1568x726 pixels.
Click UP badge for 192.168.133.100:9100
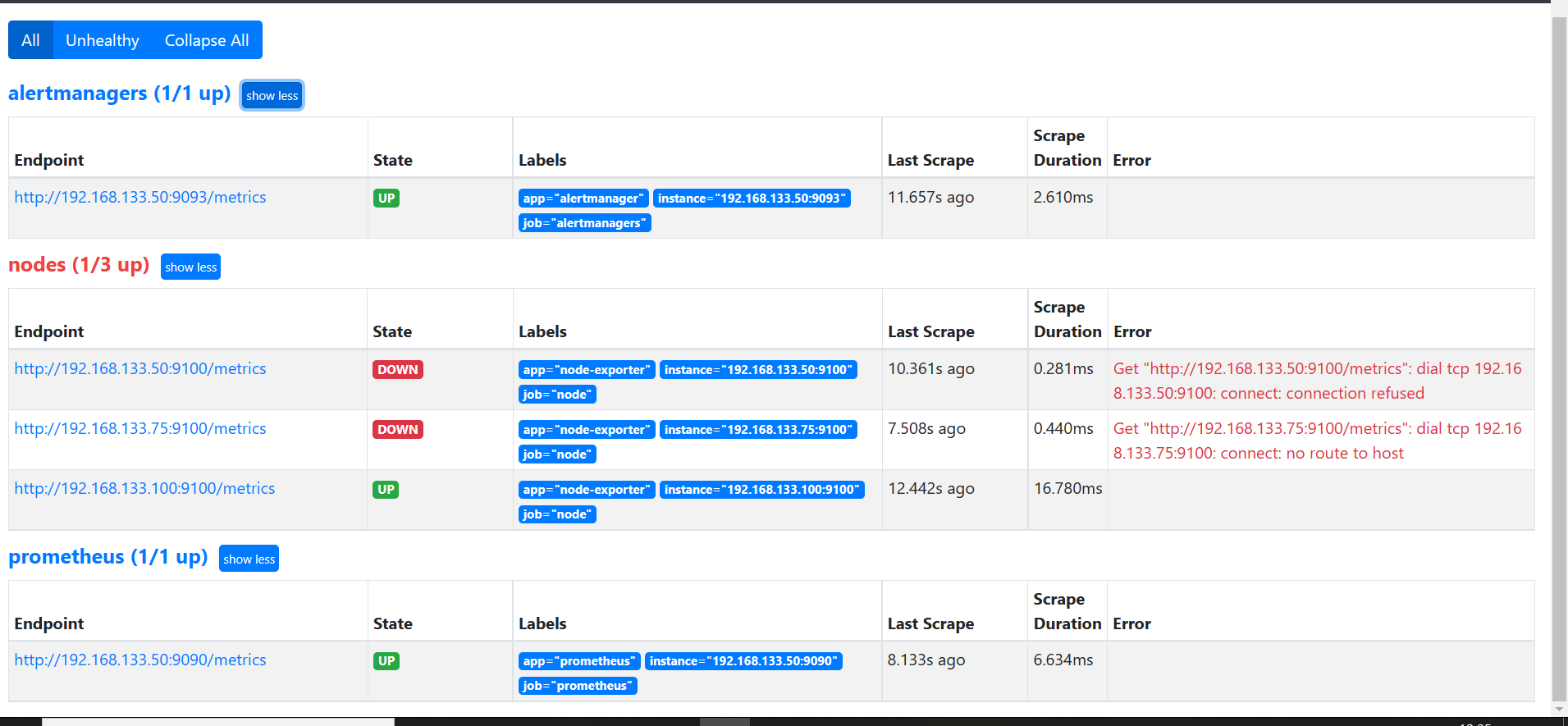(386, 489)
